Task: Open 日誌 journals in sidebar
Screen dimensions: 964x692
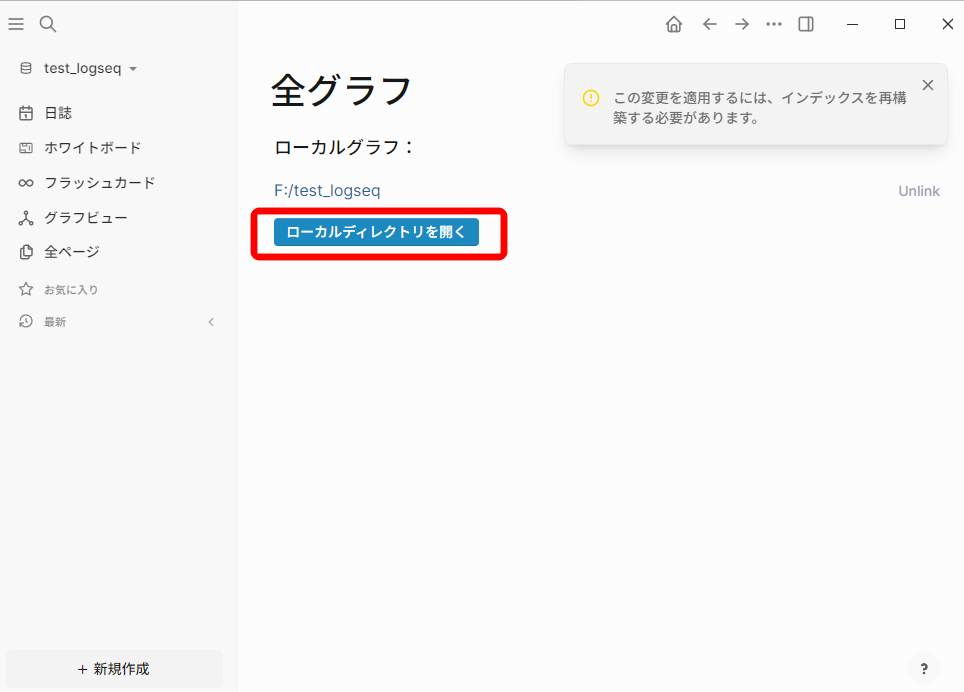Action: pos(58,113)
